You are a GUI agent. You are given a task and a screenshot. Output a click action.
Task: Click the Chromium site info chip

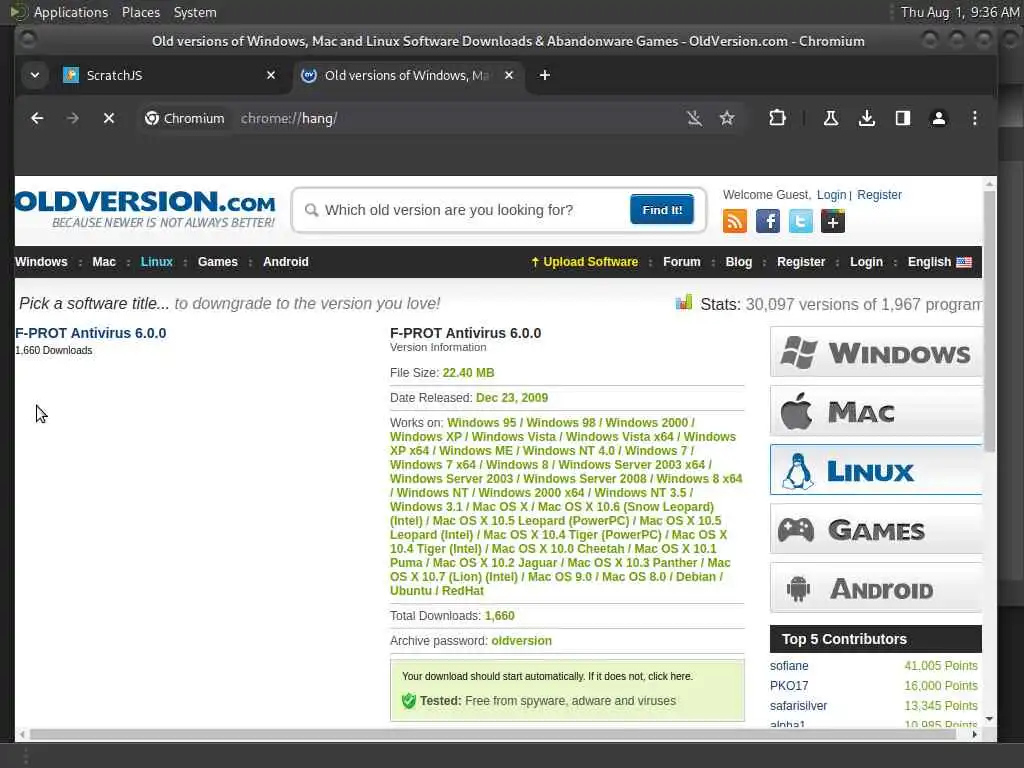coord(185,118)
